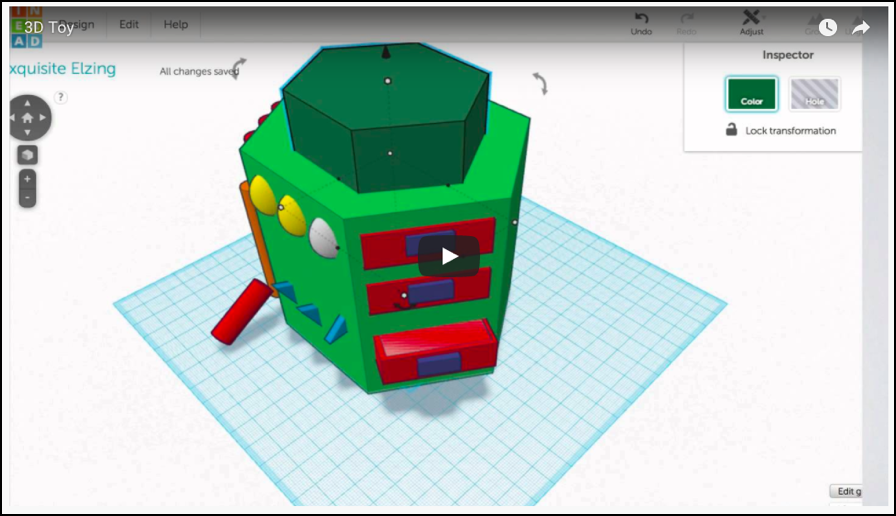Open the Design menu

(x=77, y=25)
